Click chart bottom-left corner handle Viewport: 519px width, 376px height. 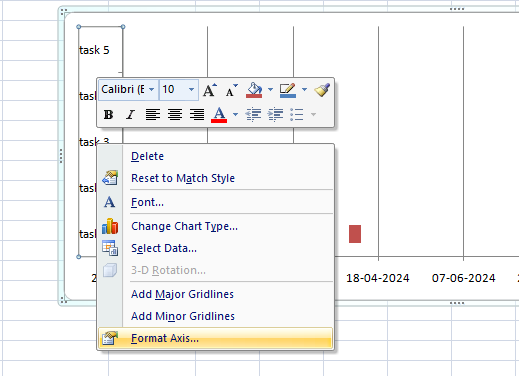pyautogui.click(x=64, y=301)
